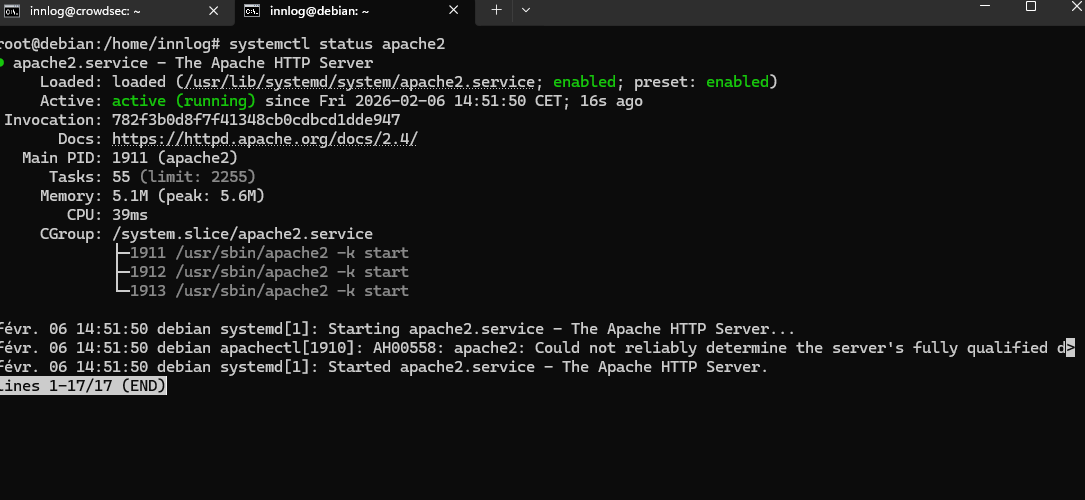Maximize the terminal window
This screenshot has width=1085, height=500.
(1031, 7)
